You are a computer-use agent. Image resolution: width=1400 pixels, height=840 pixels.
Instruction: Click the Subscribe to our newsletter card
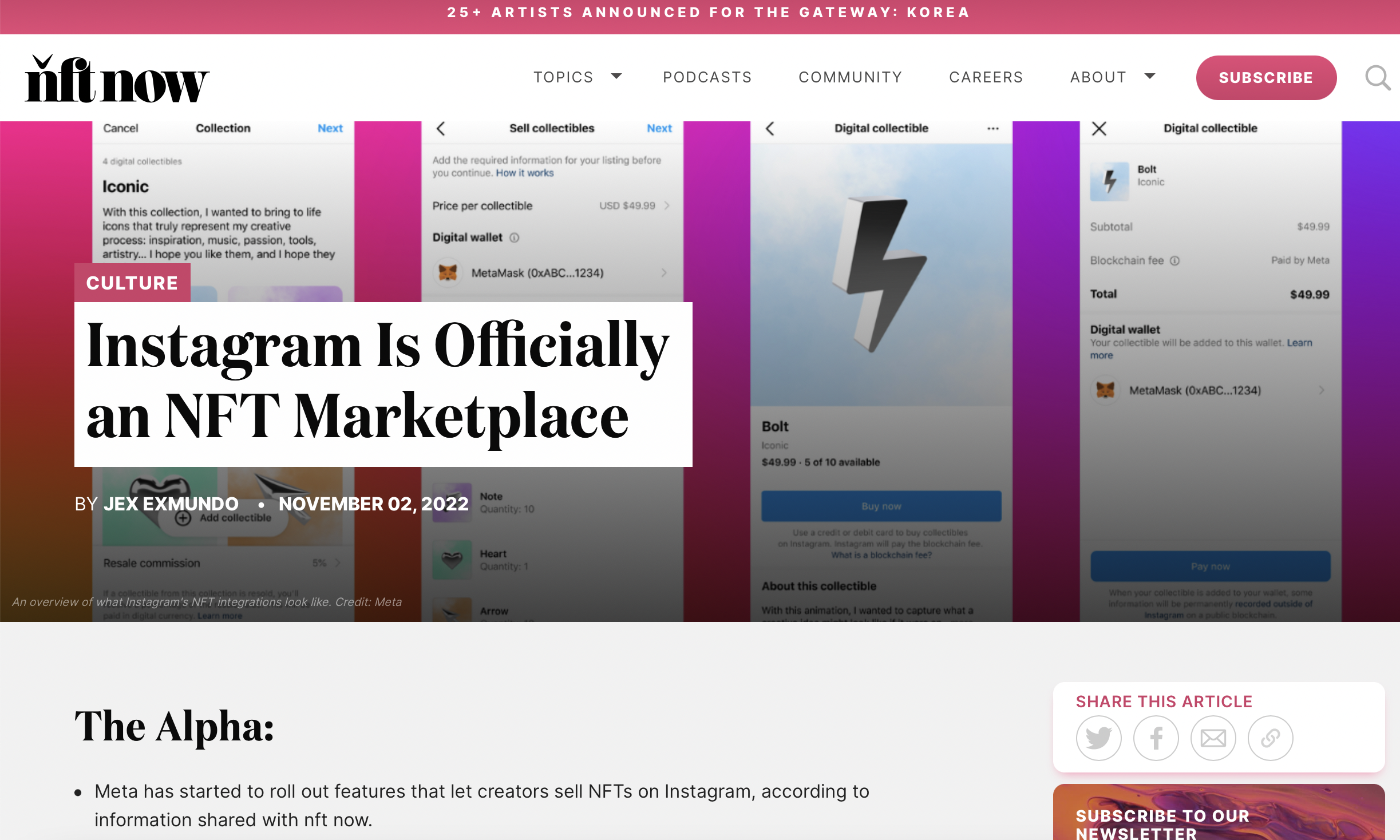1218,815
